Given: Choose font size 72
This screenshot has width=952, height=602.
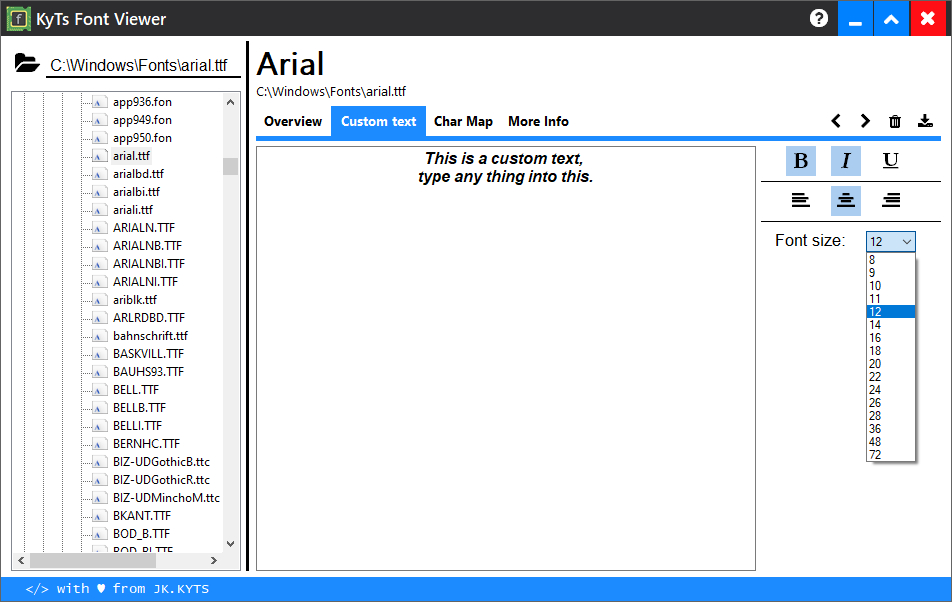Looking at the screenshot, I should 891,455.
